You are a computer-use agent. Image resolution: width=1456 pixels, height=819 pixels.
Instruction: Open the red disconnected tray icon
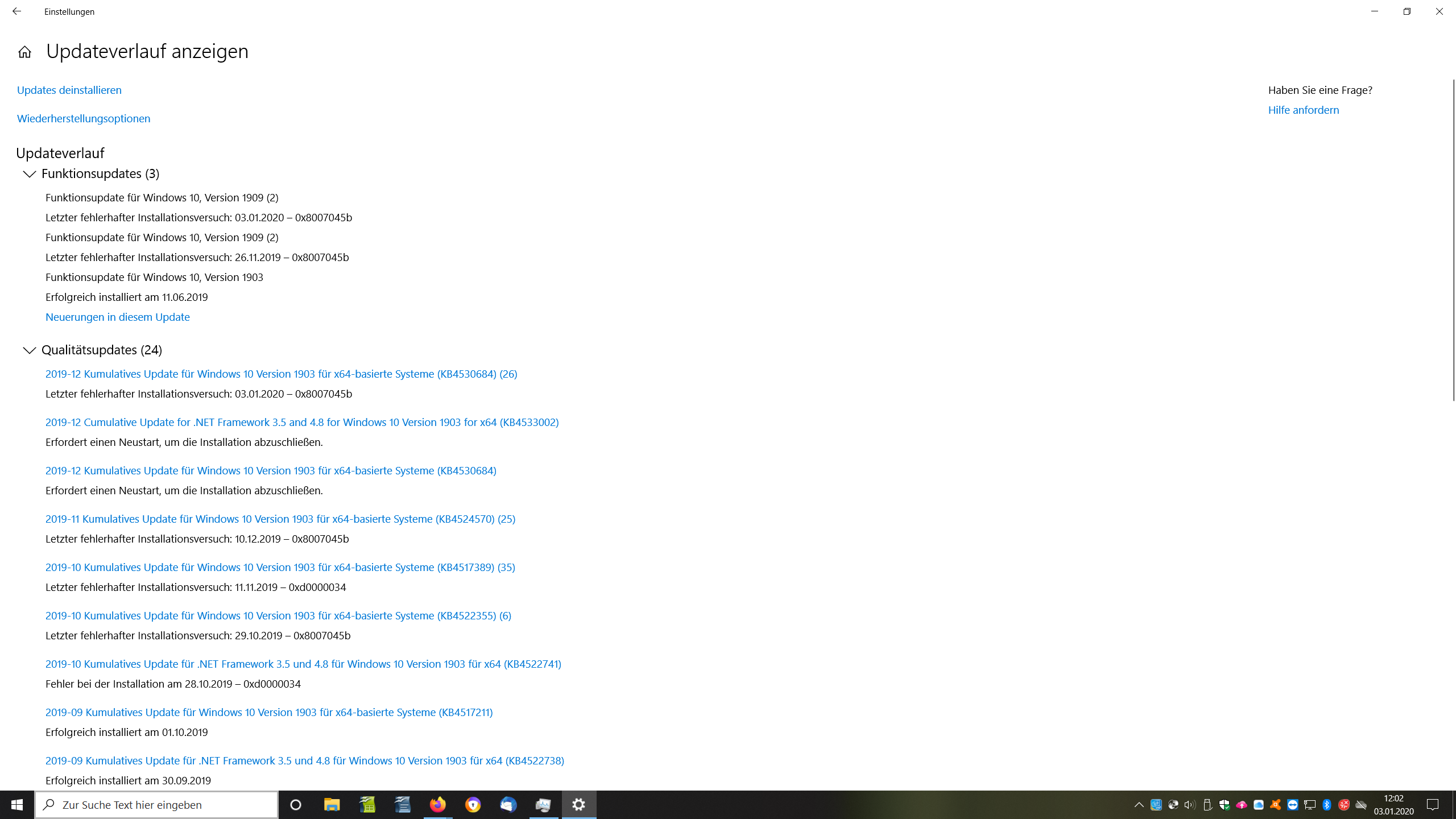tap(1343, 804)
